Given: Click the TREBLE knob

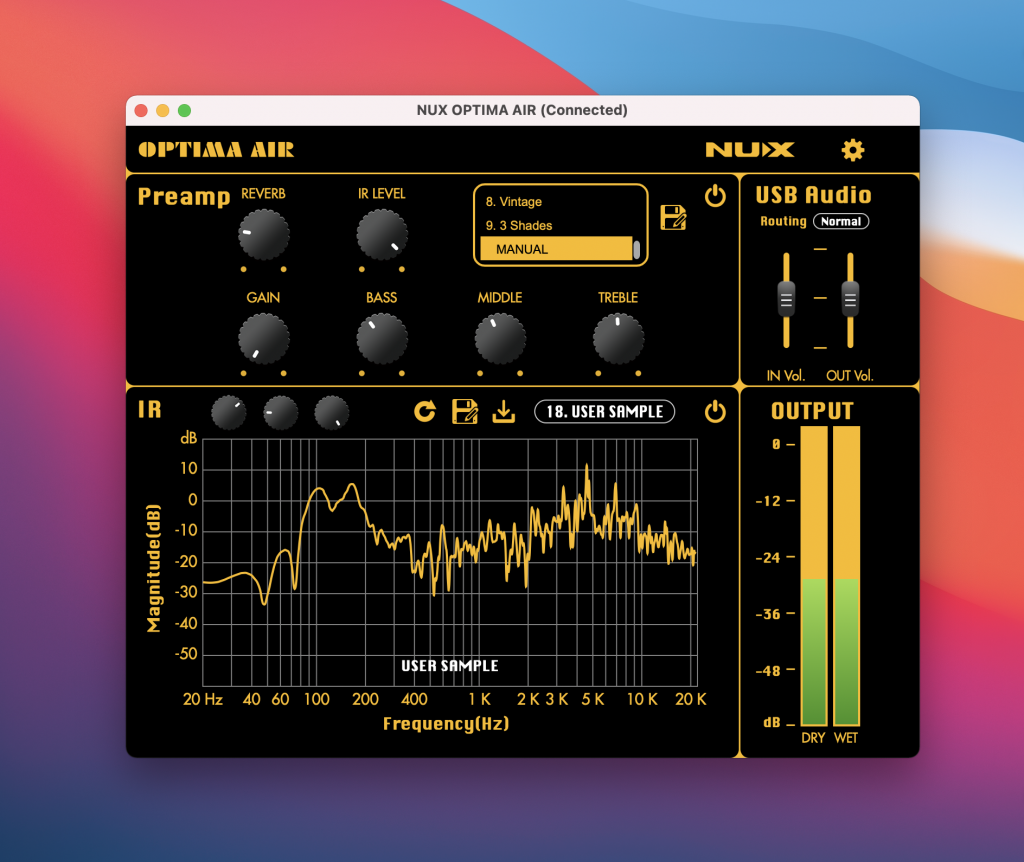Looking at the screenshot, I should pos(618,338).
